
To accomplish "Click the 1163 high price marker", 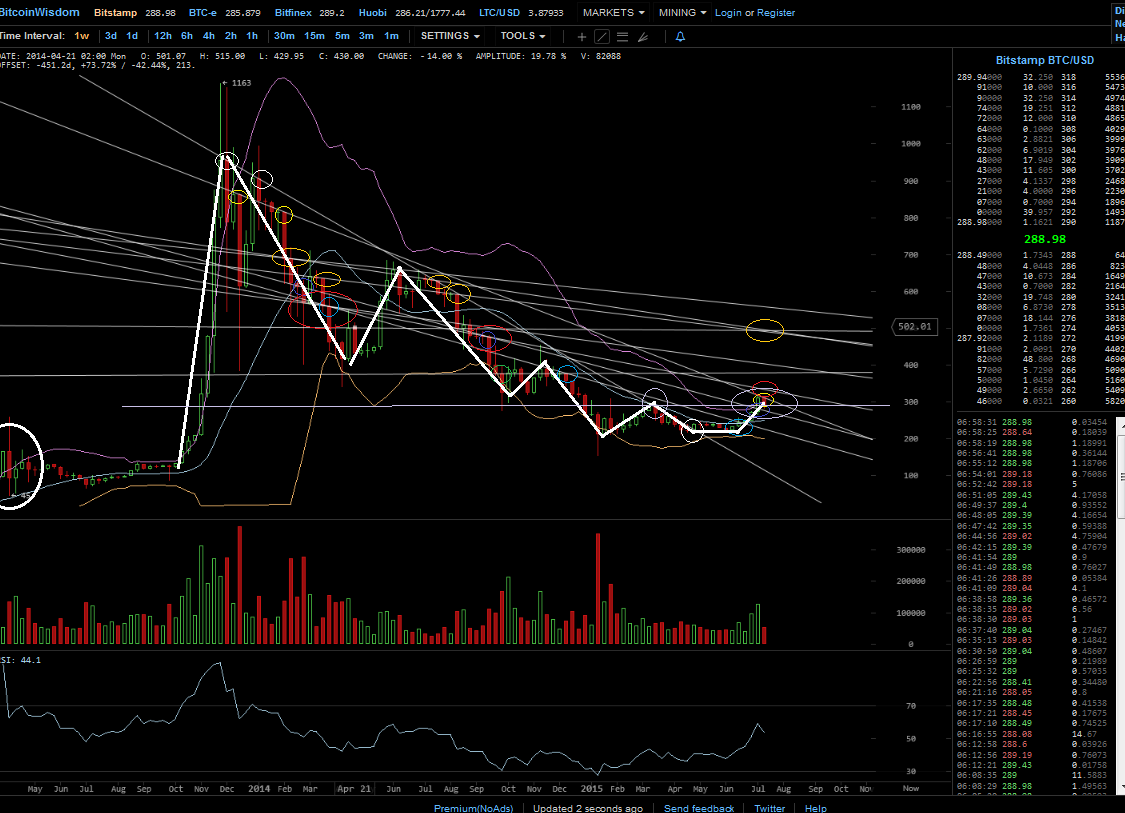I will tap(238, 83).
